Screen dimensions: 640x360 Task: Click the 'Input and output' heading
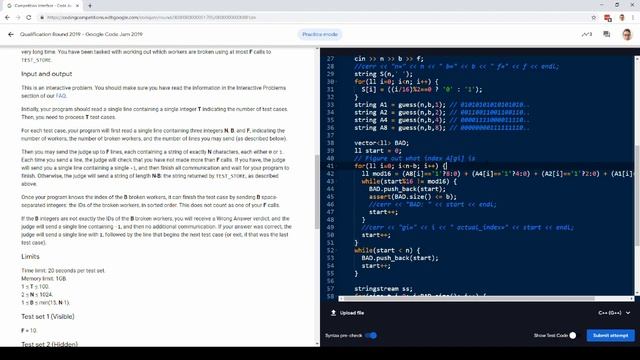pyautogui.click(x=47, y=74)
